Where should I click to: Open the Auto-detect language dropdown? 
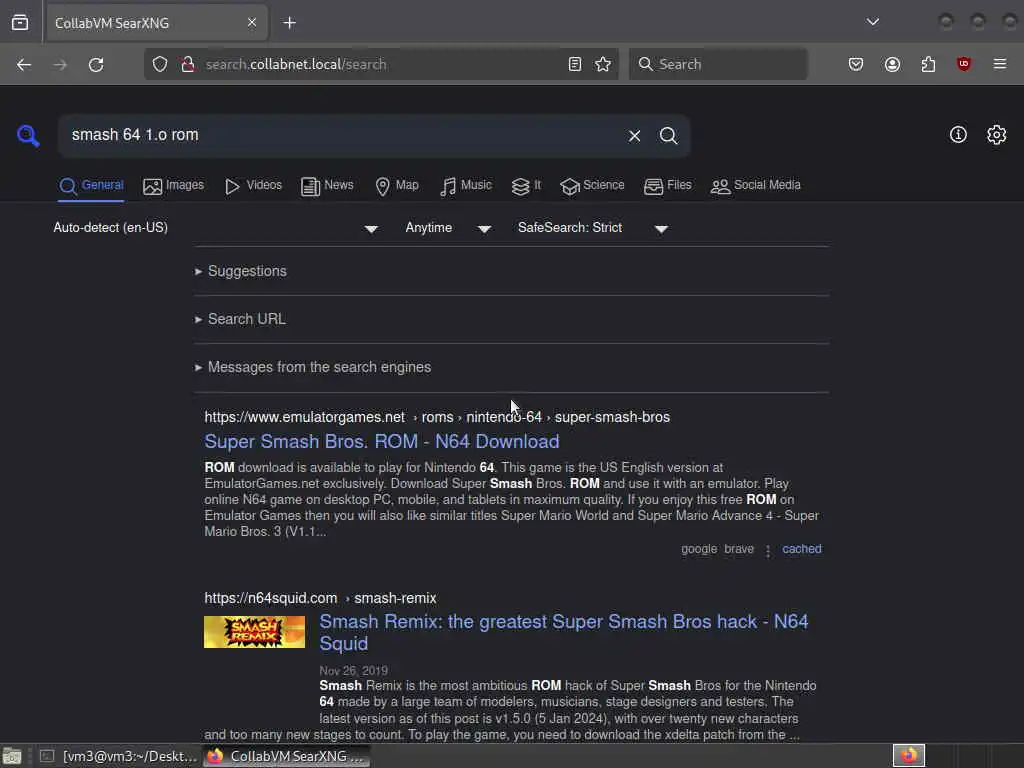[216, 228]
